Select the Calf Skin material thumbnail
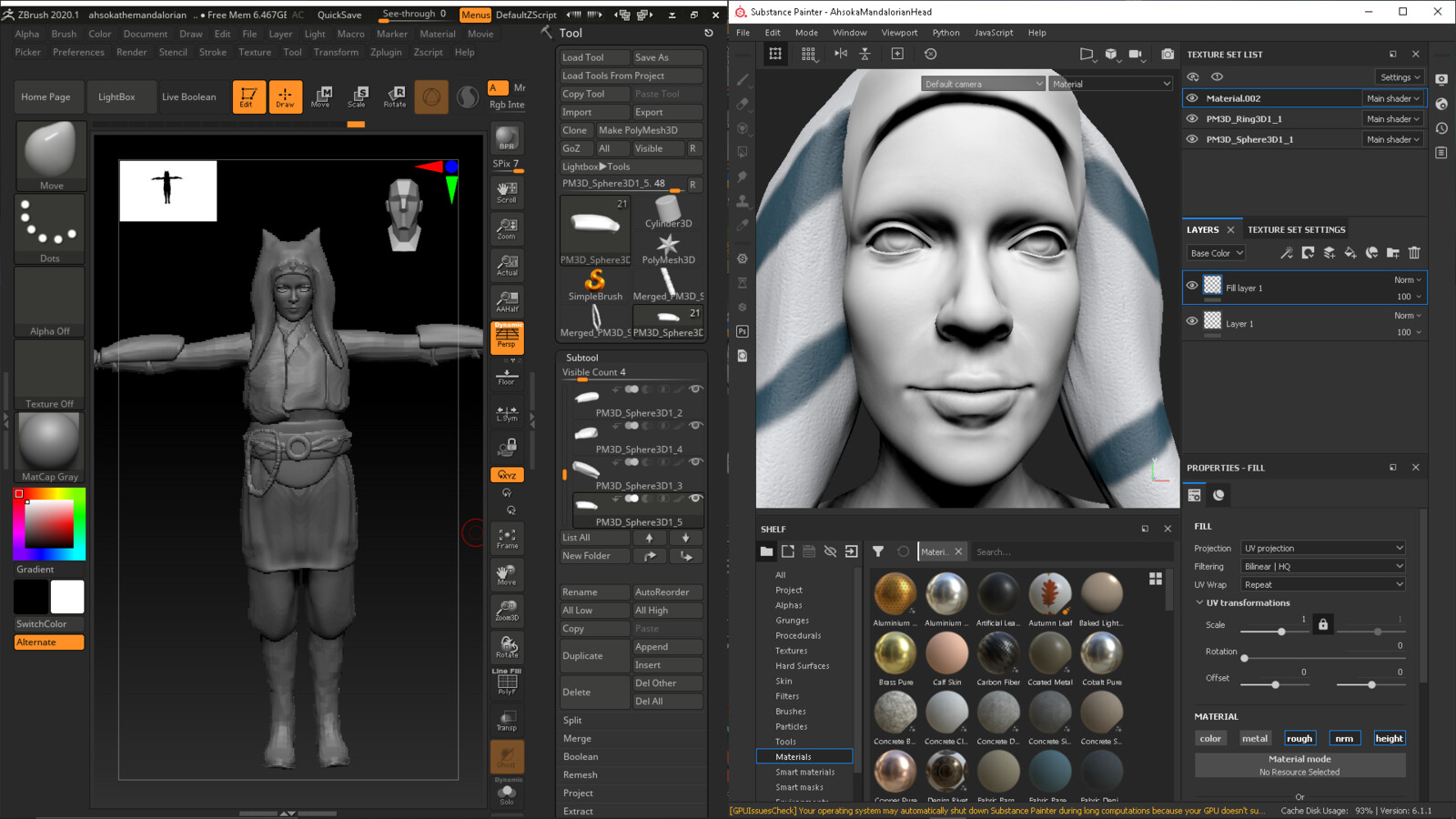This screenshot has width=1456, height=819. (946, 654)
